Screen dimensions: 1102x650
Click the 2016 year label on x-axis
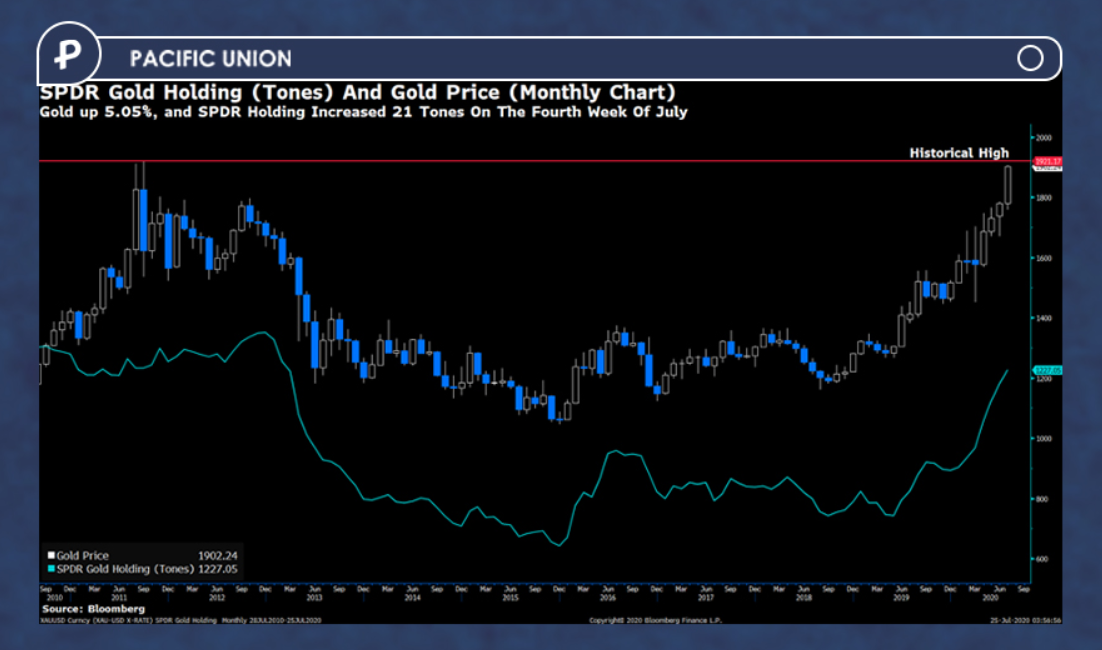tap(608, 598)
